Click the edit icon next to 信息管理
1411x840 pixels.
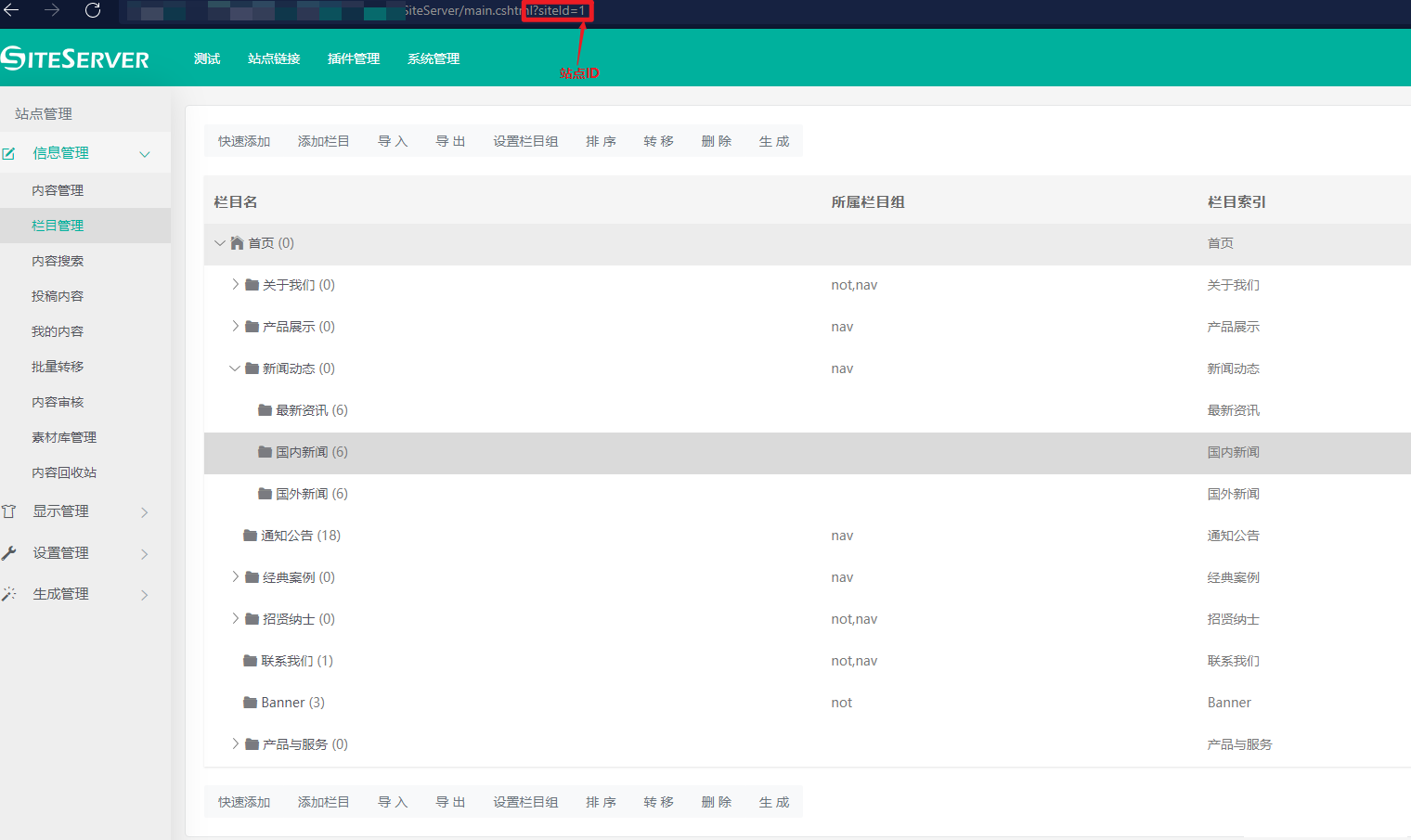9,154
